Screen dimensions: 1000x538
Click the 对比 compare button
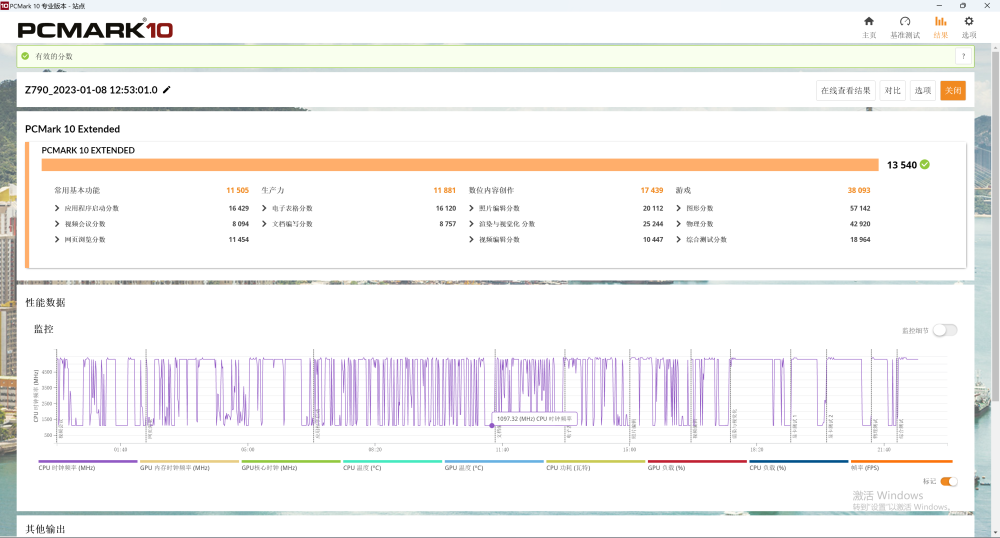click(892, 91)
